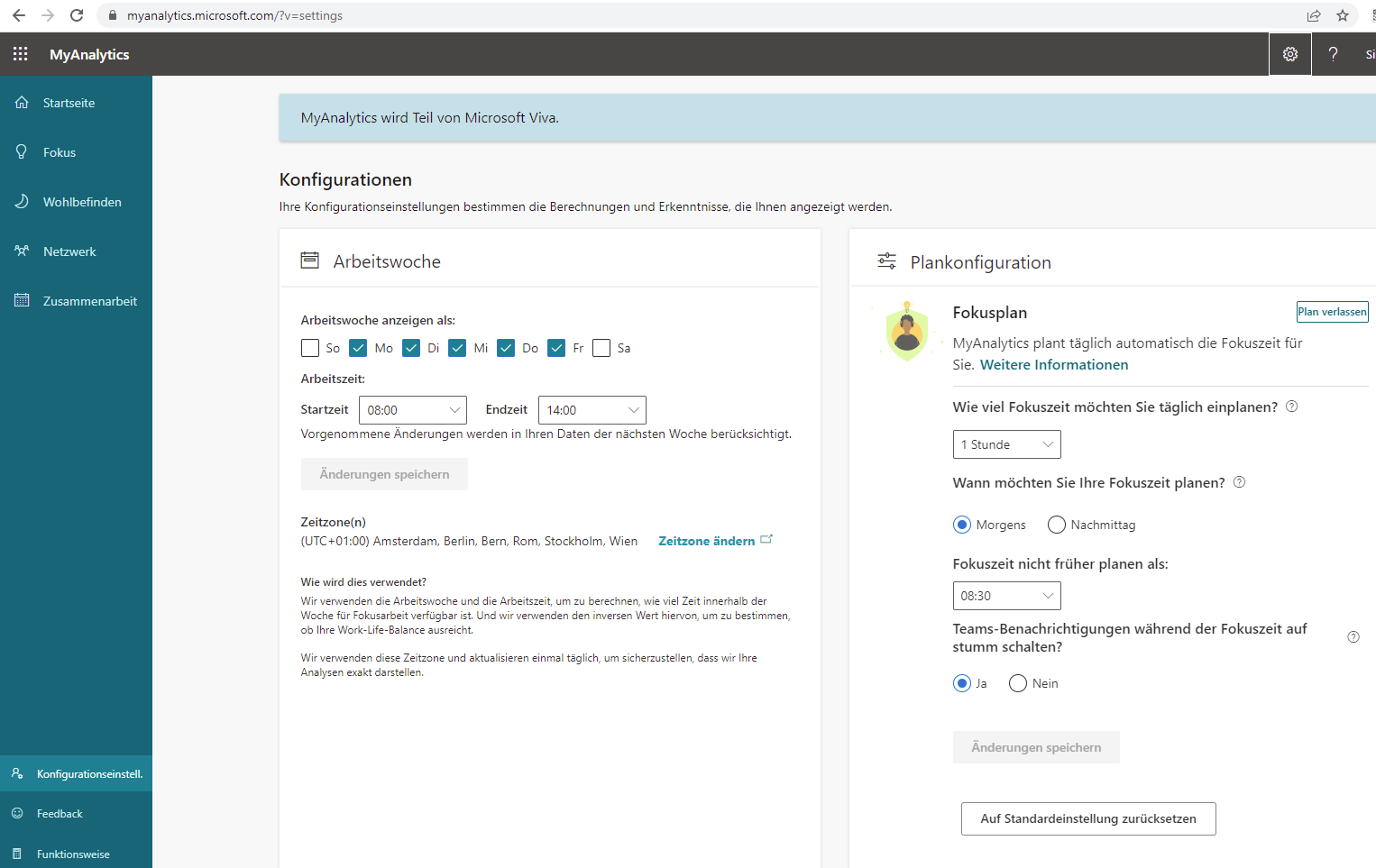Screen dimensions: 1376x868
Task: View site info via padlock icon
Action: click(x=113, y=15)
